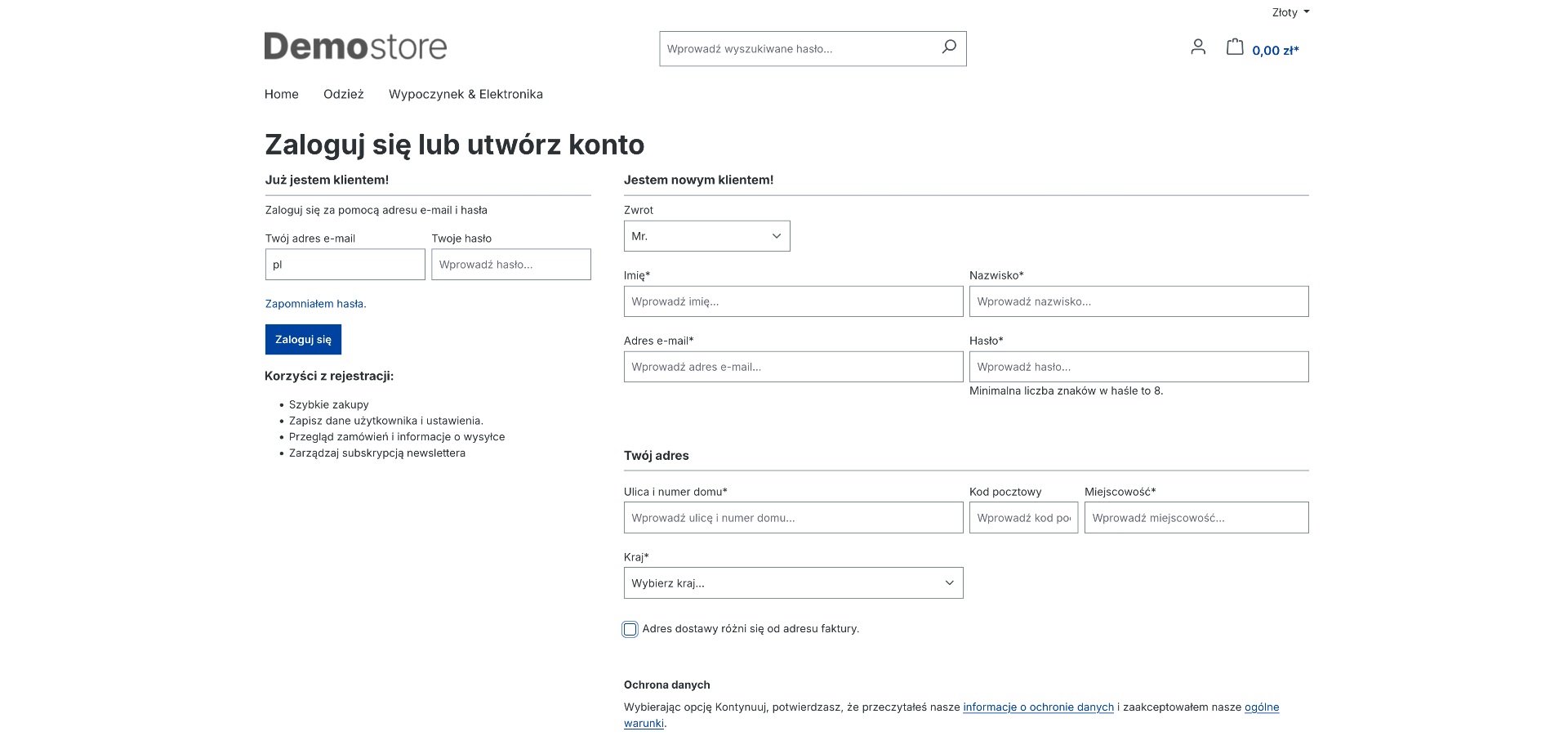This screenshot has height=745, width=1568.
Task: Click the 'Zapomniałem hasła' link
Action: point(315,303)
